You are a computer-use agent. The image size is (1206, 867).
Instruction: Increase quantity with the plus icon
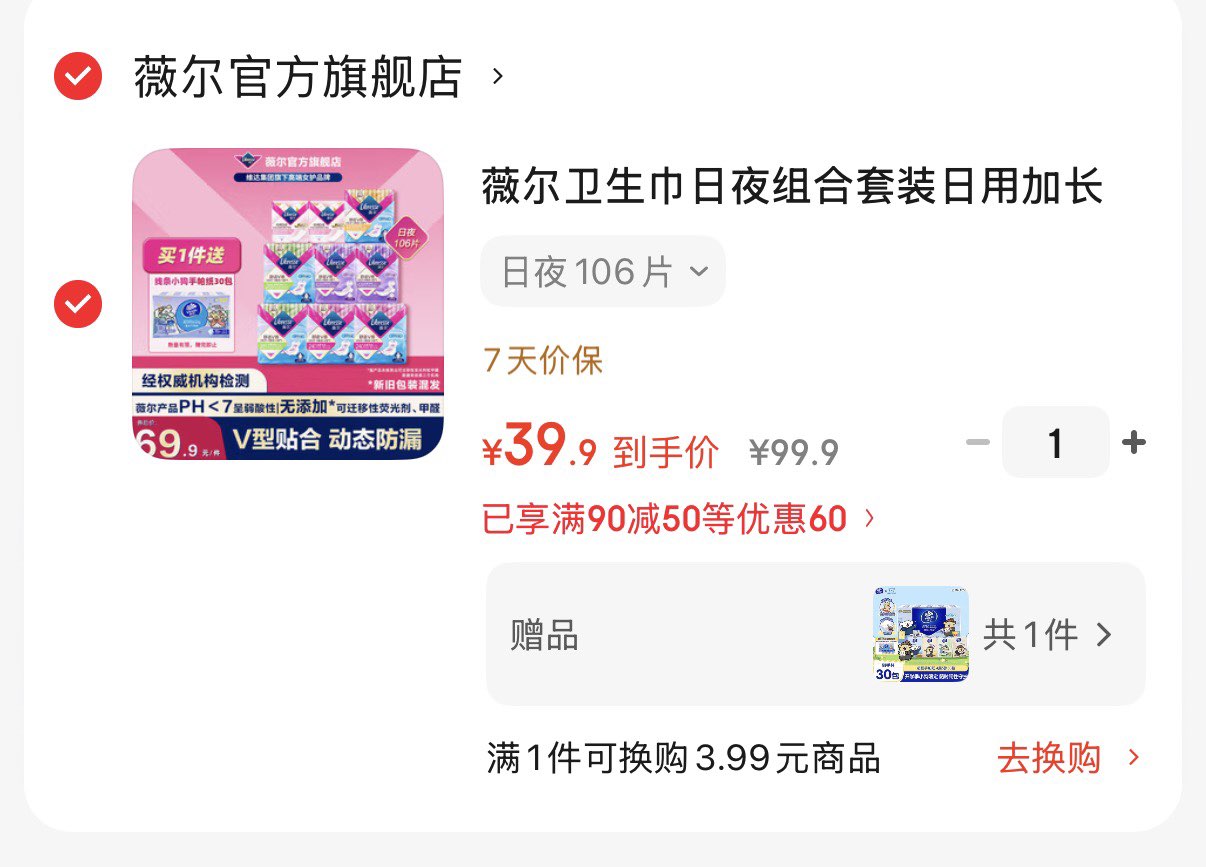click(1134, 442)
